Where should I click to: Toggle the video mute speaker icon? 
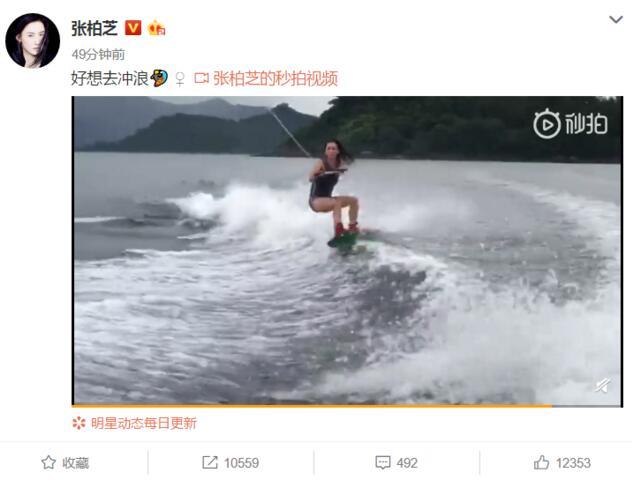coord(603,385)
